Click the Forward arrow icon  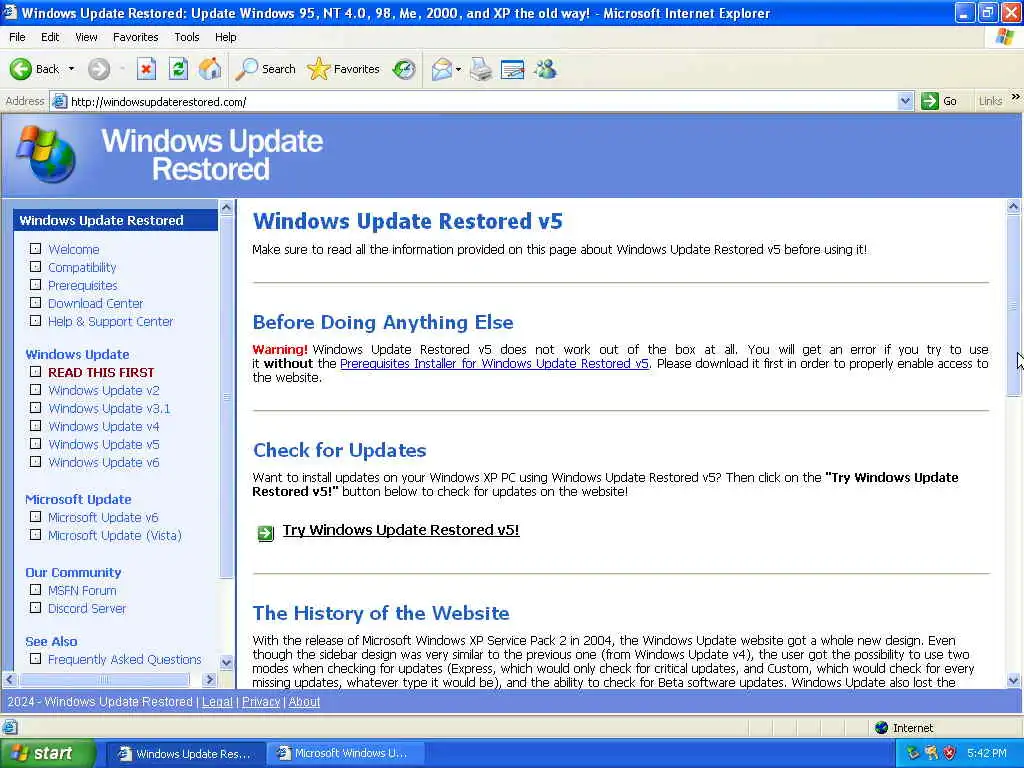tap(99, 69)
